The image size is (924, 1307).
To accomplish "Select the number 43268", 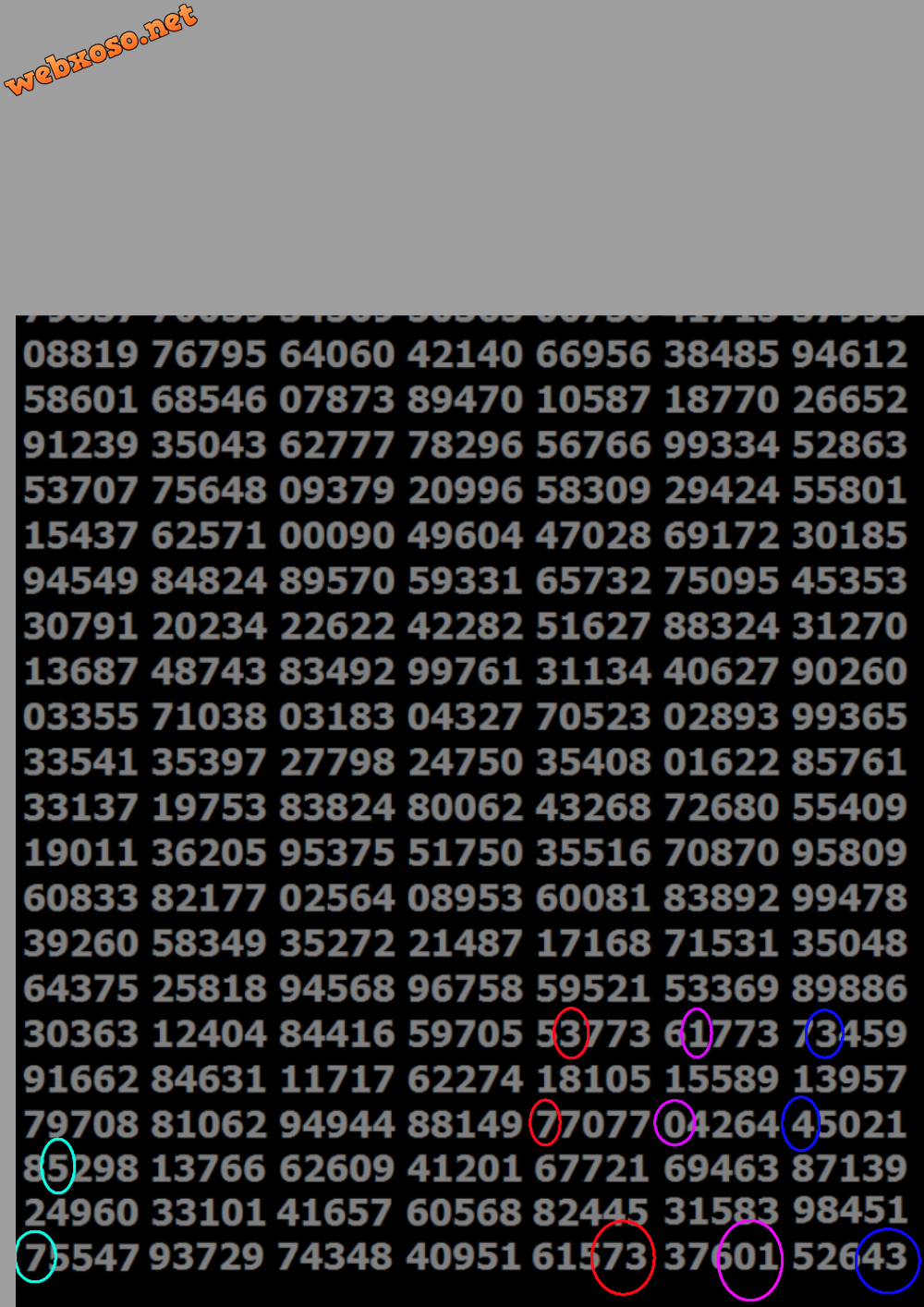I will coord(593,807).
